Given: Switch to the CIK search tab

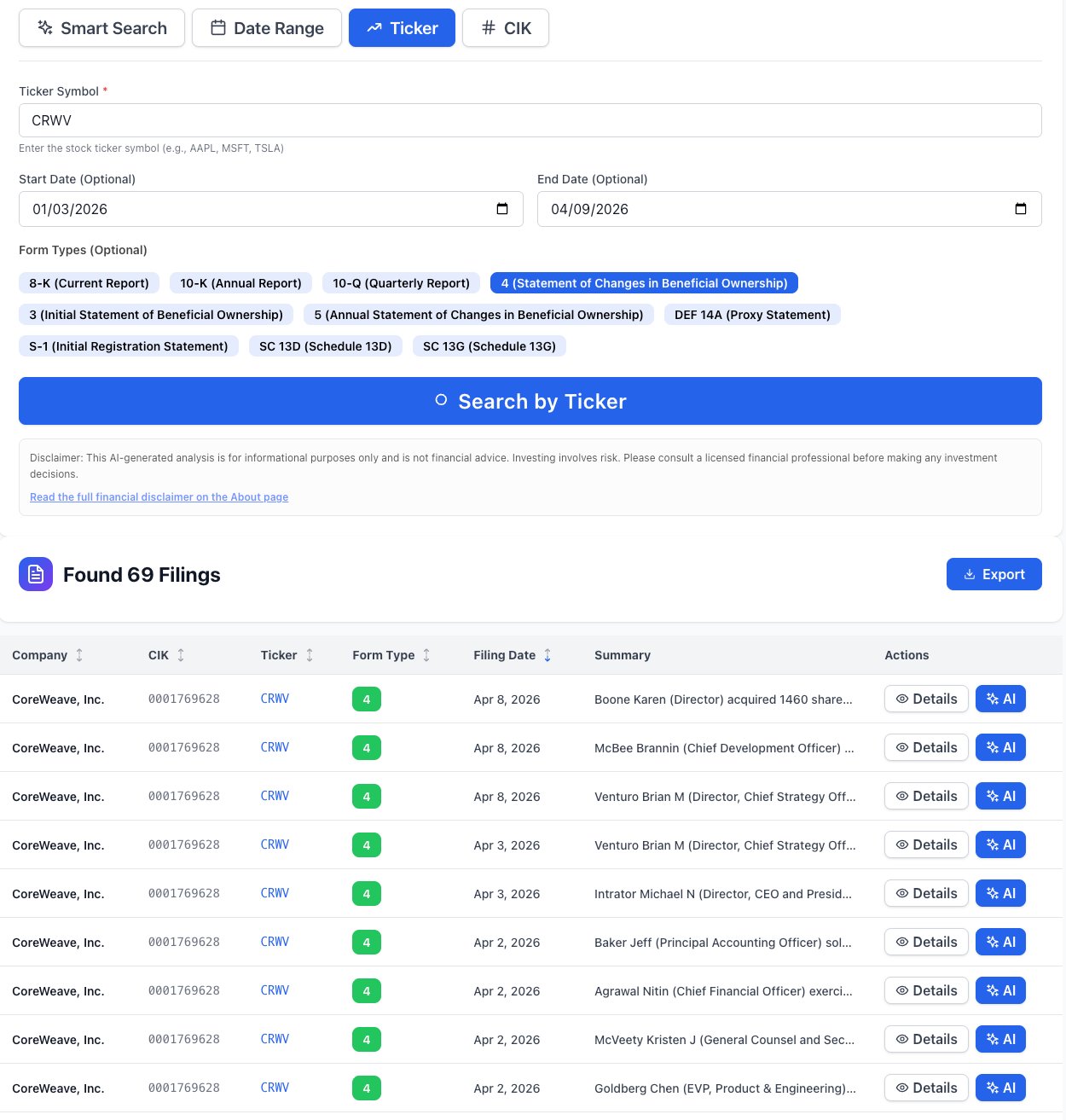Looking at the screenshot, I should pyautogui.click(x=505, y=27).
